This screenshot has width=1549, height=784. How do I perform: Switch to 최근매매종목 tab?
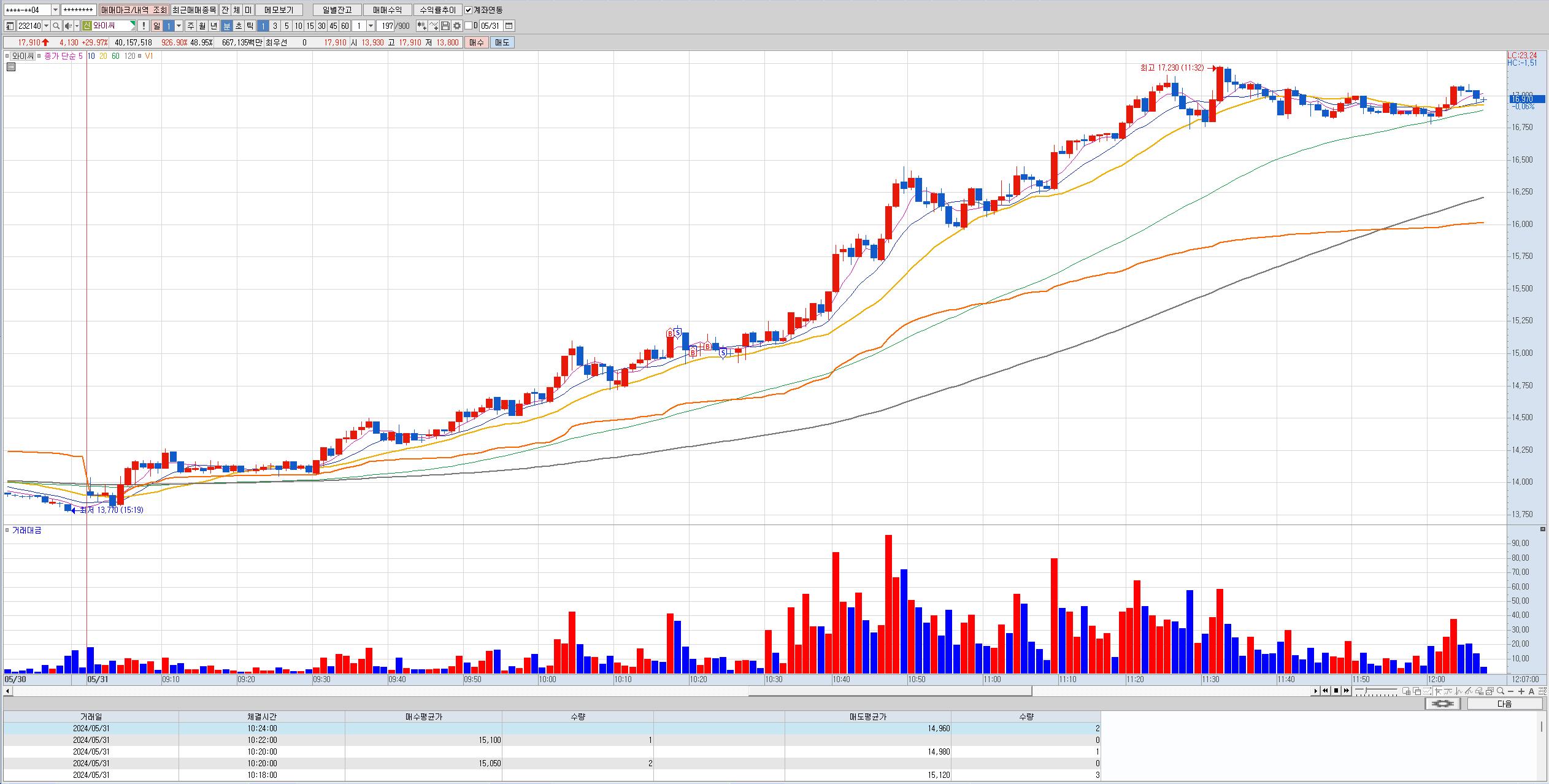click(194, 10)
